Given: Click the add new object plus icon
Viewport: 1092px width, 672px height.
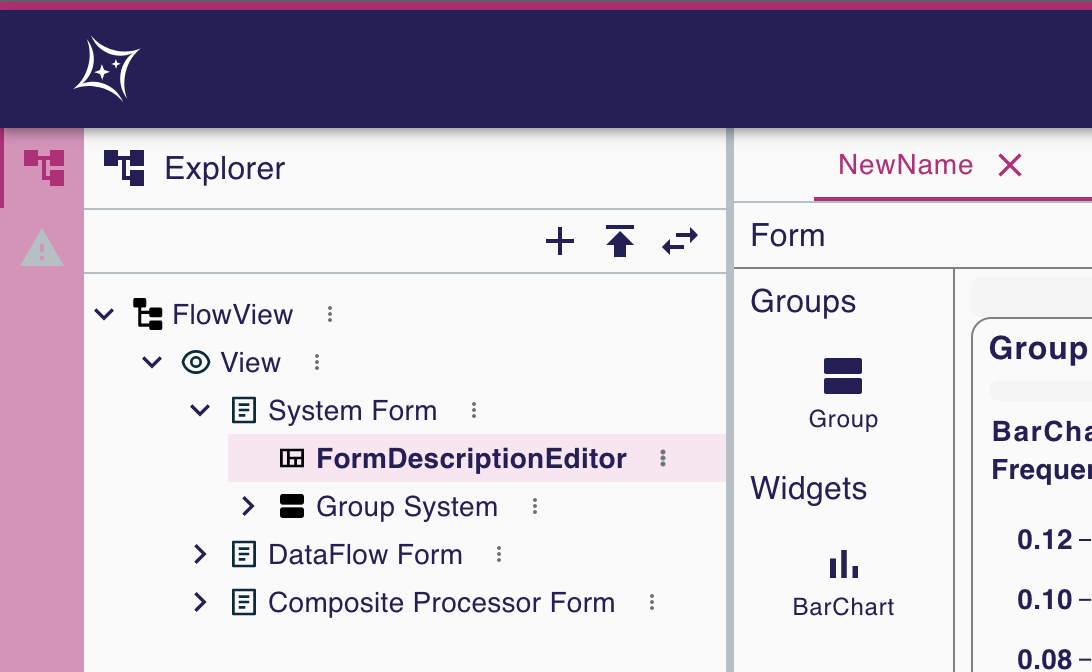Looking at the screenshot, I should click(x=560, y=241).
